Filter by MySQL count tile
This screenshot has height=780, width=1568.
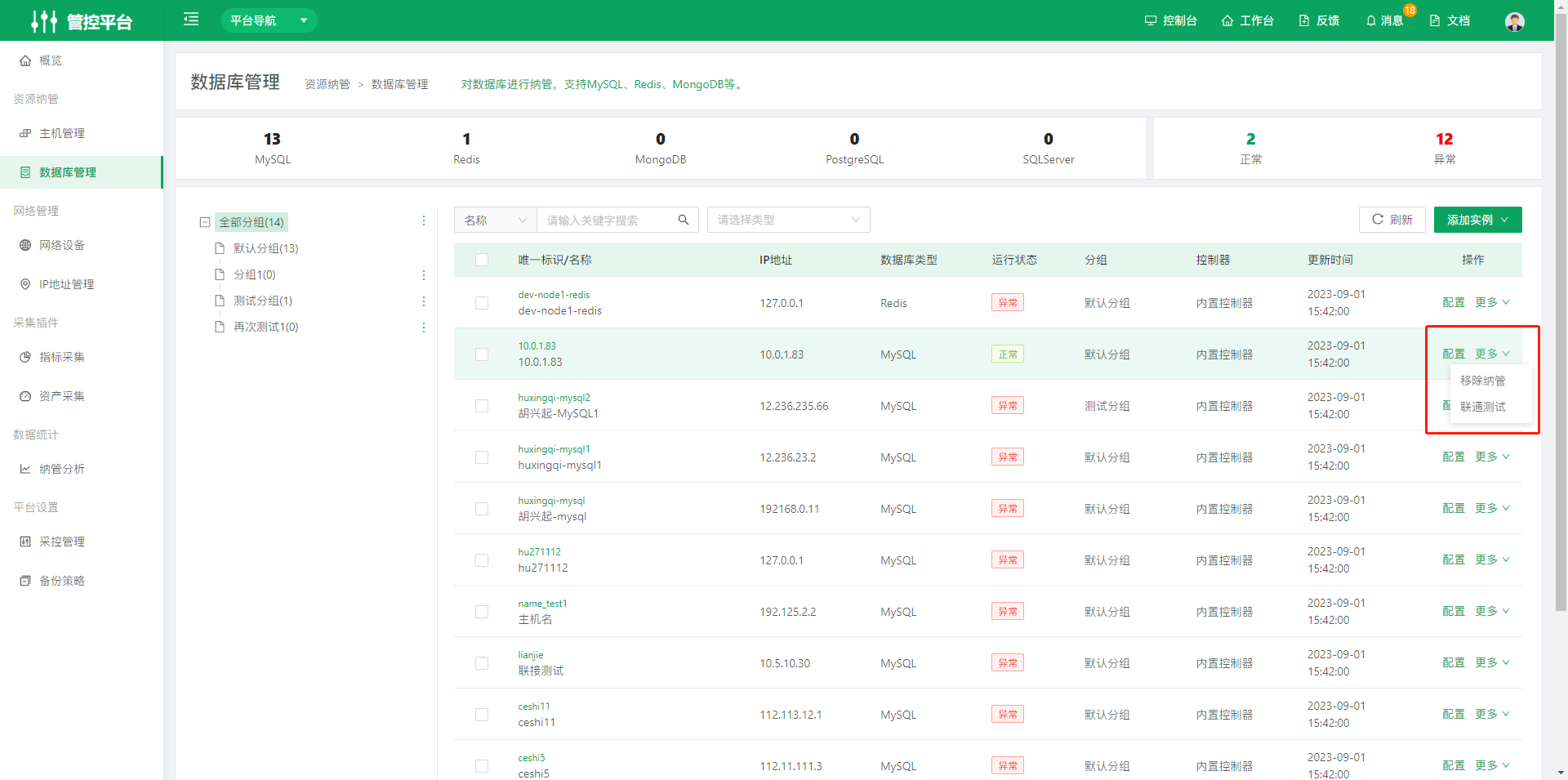(272, 148)
